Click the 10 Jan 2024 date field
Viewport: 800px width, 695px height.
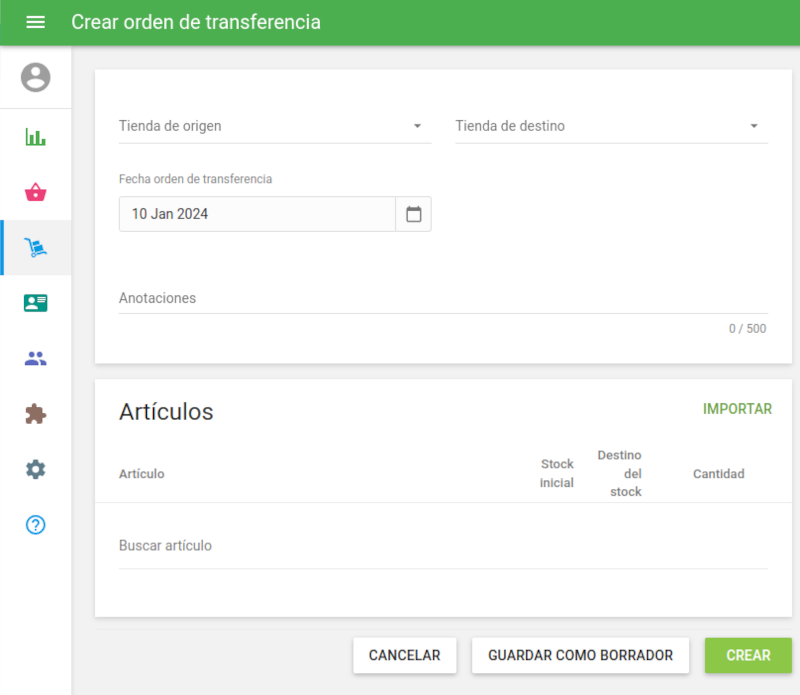[x=250, y=213]
